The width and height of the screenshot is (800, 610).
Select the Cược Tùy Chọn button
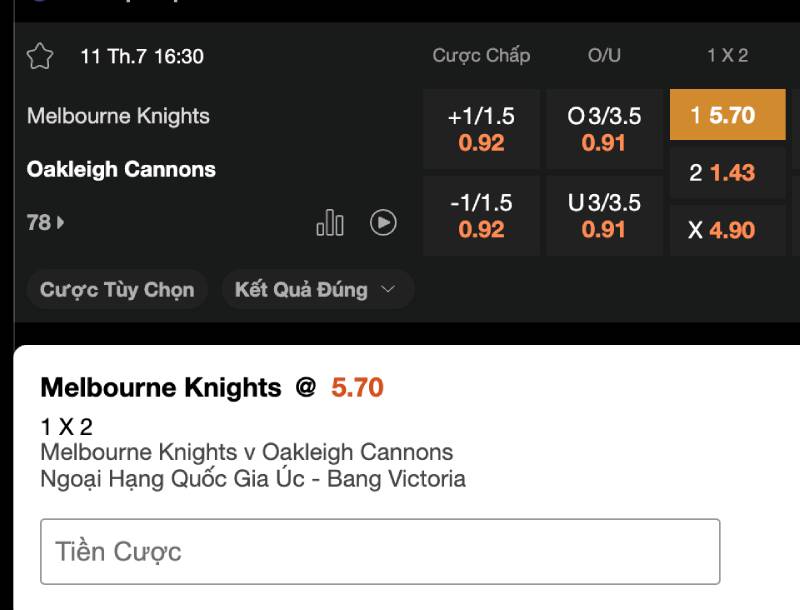117,289
